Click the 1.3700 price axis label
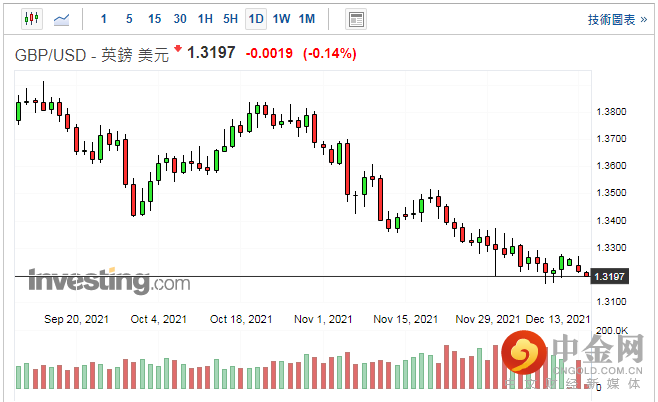This screenshot has height=402, width=658. (x=611, y=138)
